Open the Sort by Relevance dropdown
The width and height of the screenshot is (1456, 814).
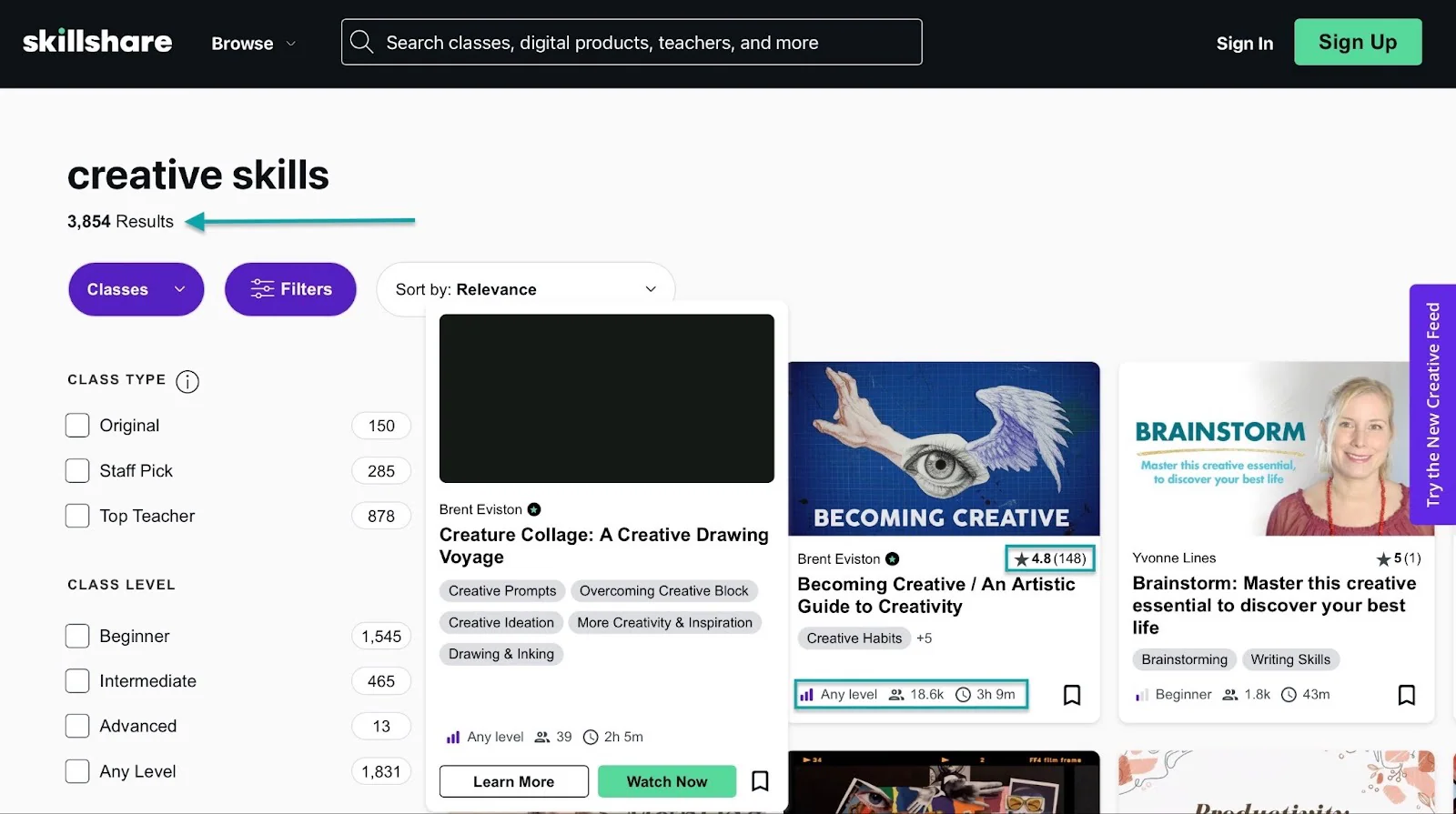[525, 289]
